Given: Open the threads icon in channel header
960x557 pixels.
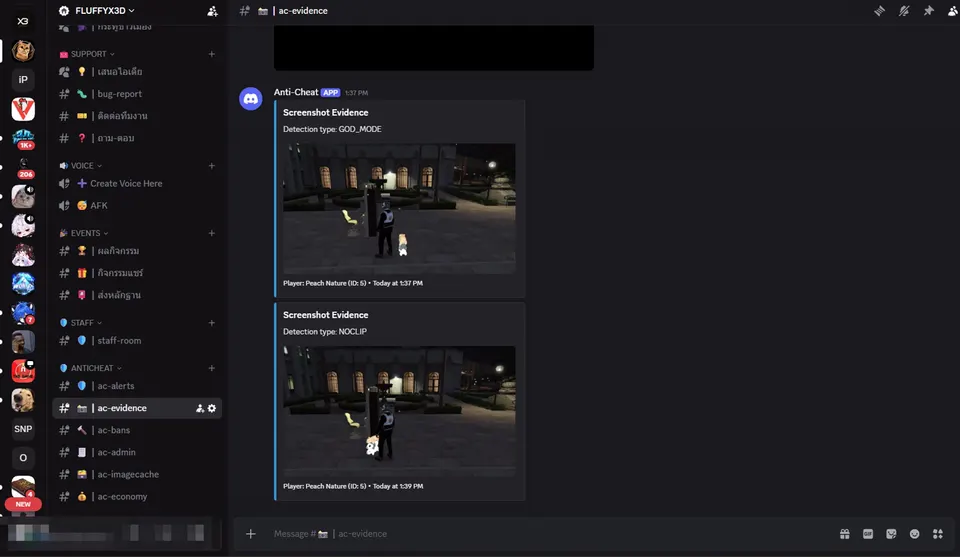Looking at the screenshot, I should point(879,11).
